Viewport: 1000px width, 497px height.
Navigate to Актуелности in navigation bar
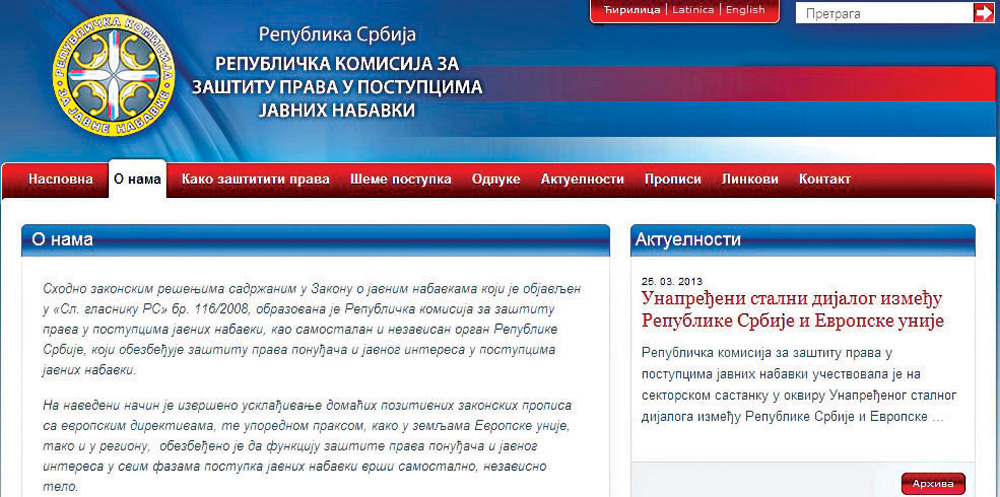pyautogui.click(x=582, y=179)
